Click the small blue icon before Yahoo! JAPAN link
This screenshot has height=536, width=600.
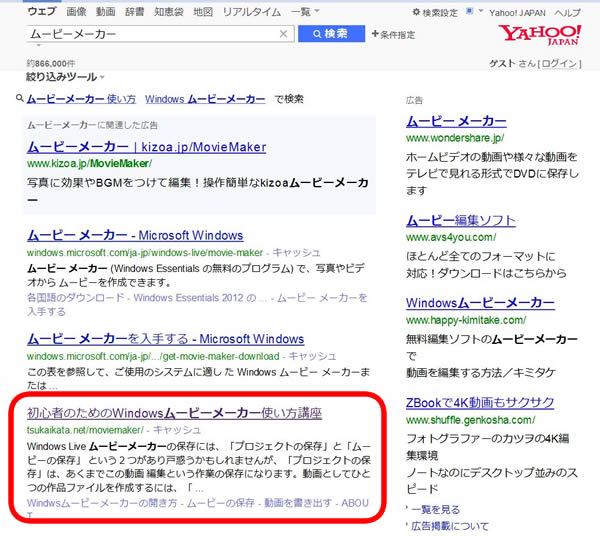483,12
